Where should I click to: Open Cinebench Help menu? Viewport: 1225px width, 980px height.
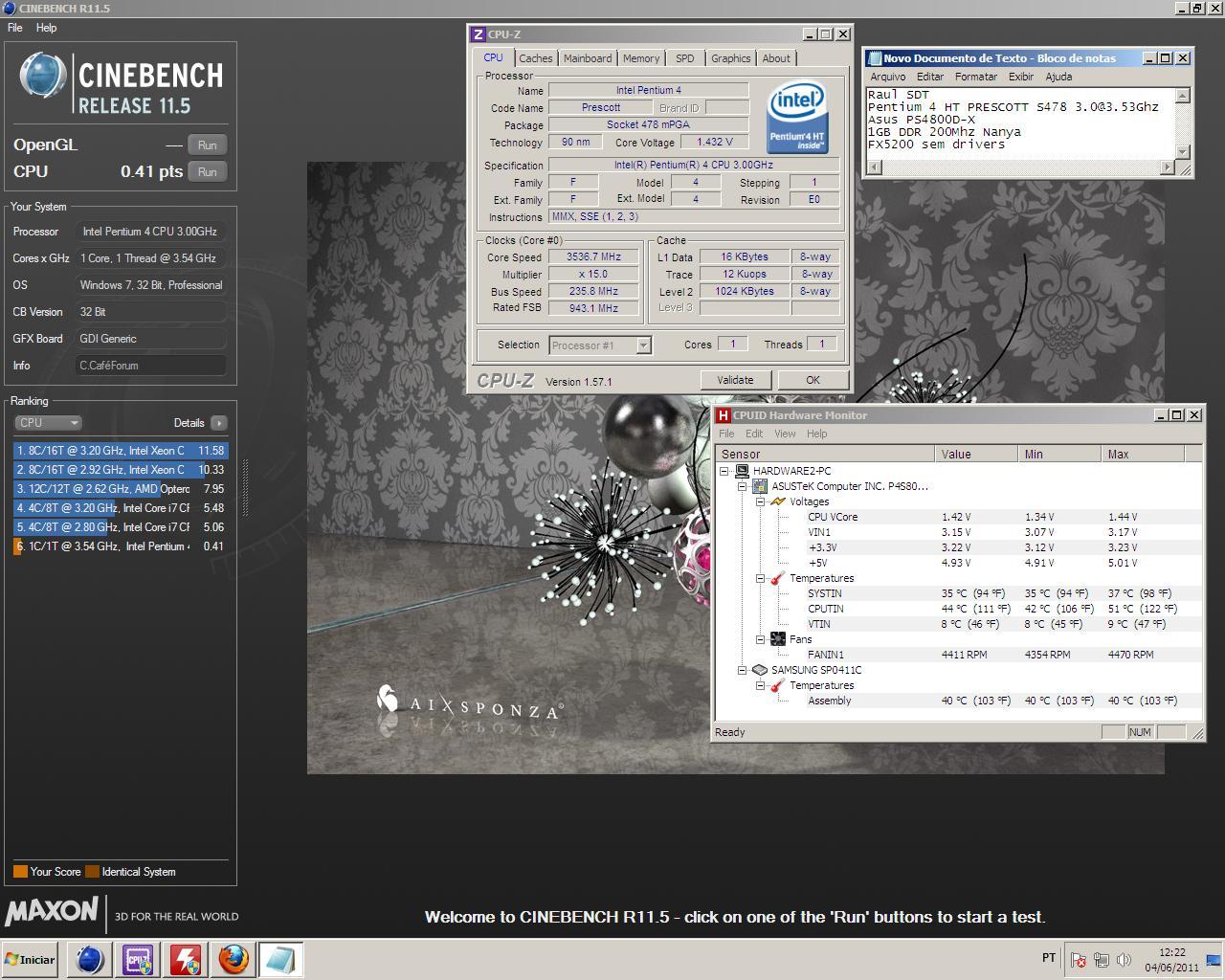click(46, 28)
